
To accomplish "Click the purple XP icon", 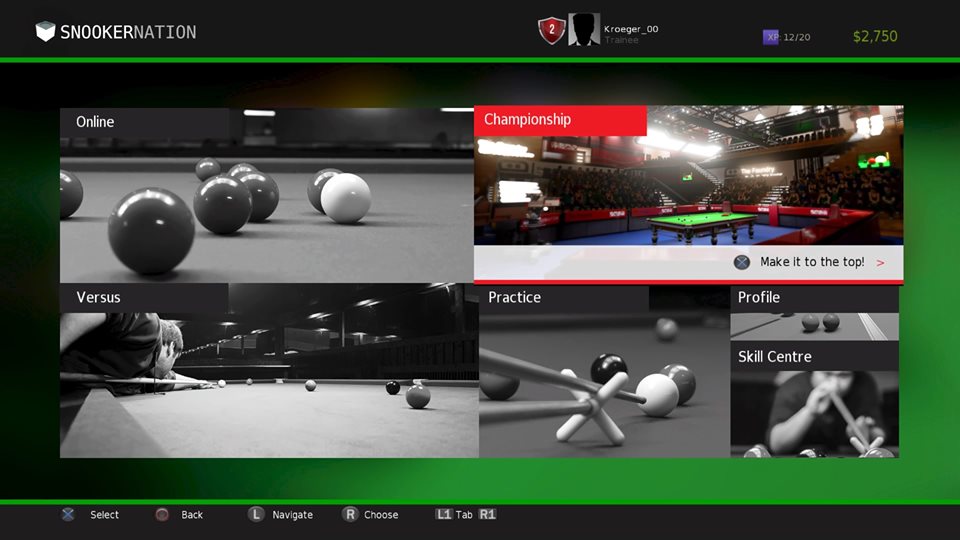I will pos(771,37).
